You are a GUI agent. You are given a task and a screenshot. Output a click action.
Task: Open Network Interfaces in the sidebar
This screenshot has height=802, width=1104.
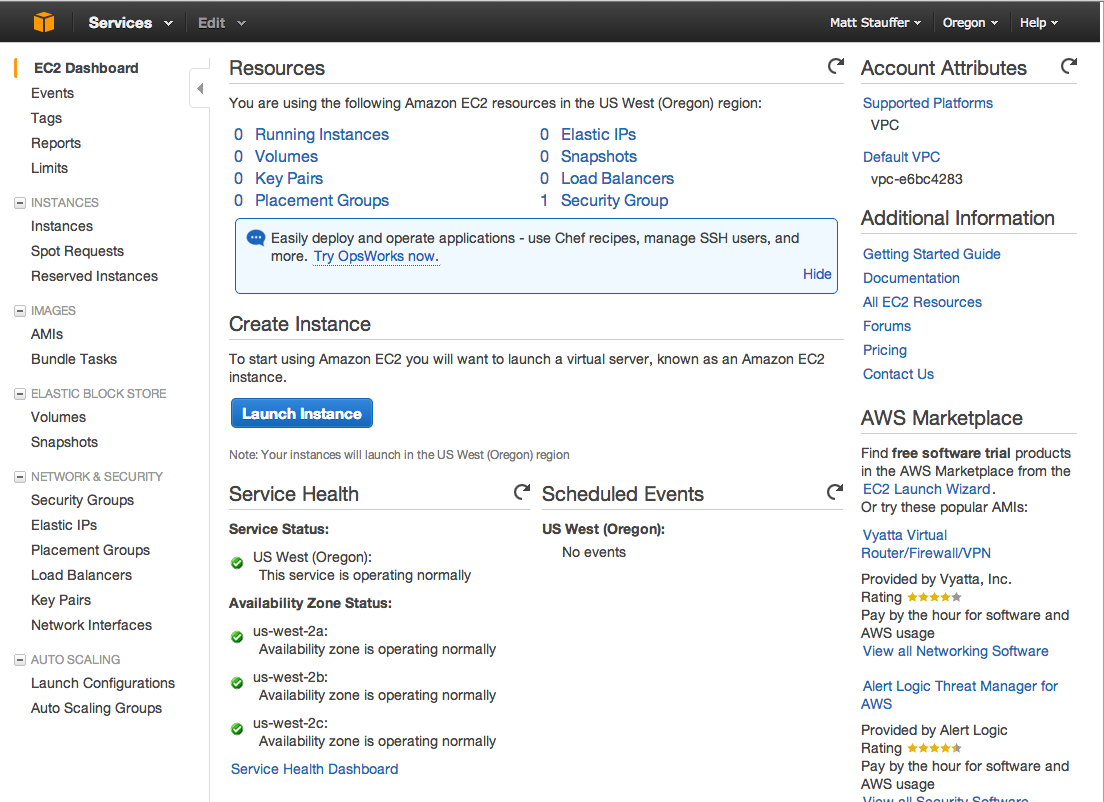[x=92, y=625]
